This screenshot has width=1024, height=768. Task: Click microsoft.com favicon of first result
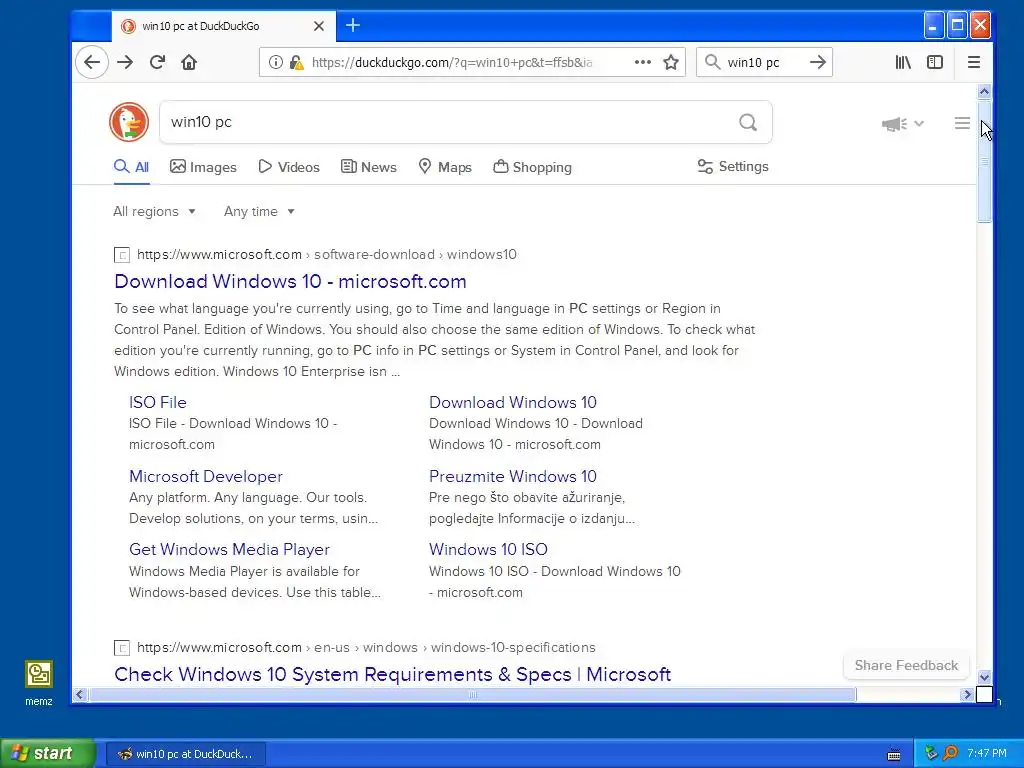(x=121, y=255)
